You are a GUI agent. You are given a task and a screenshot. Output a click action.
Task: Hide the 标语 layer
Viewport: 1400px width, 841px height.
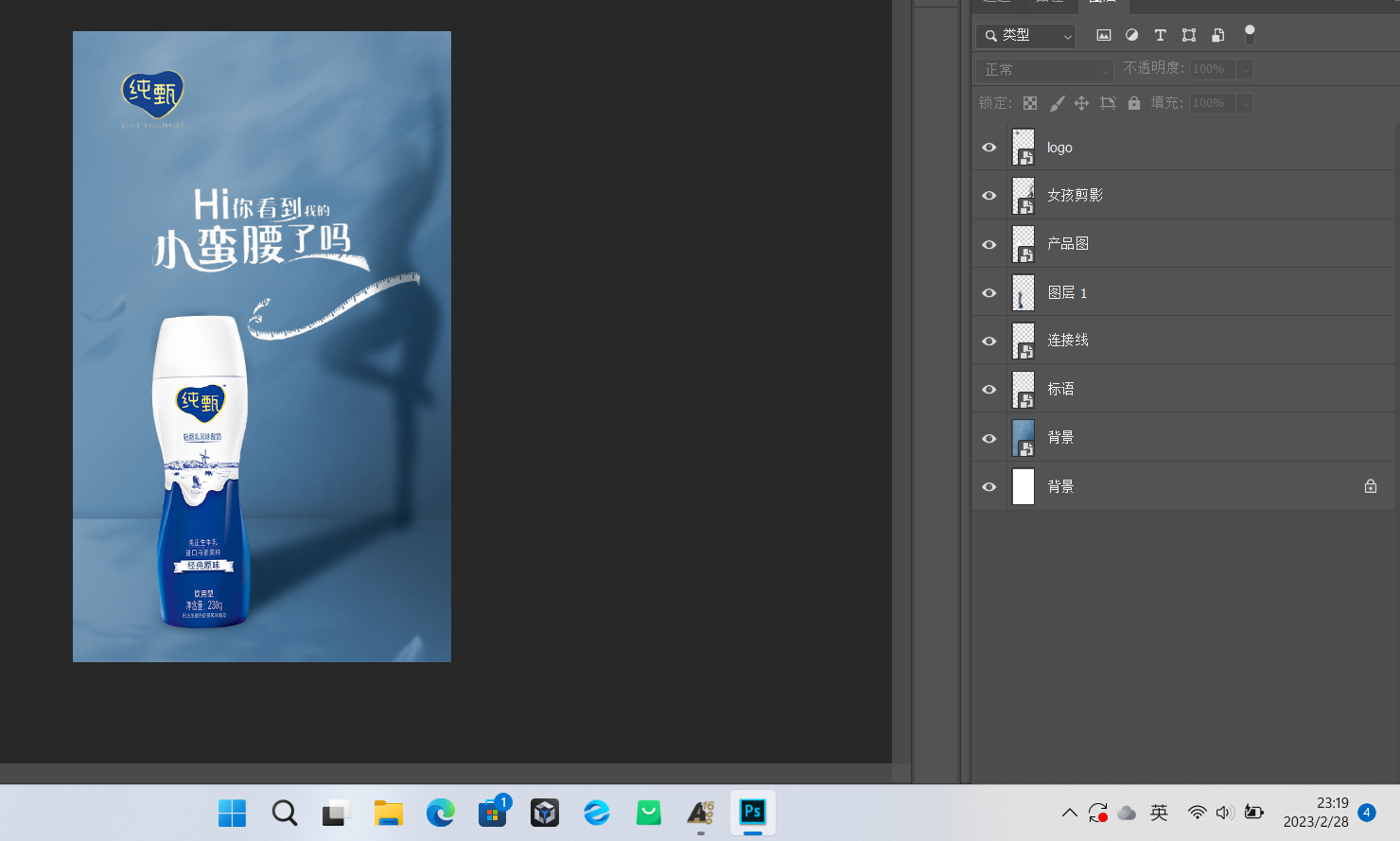989,390
